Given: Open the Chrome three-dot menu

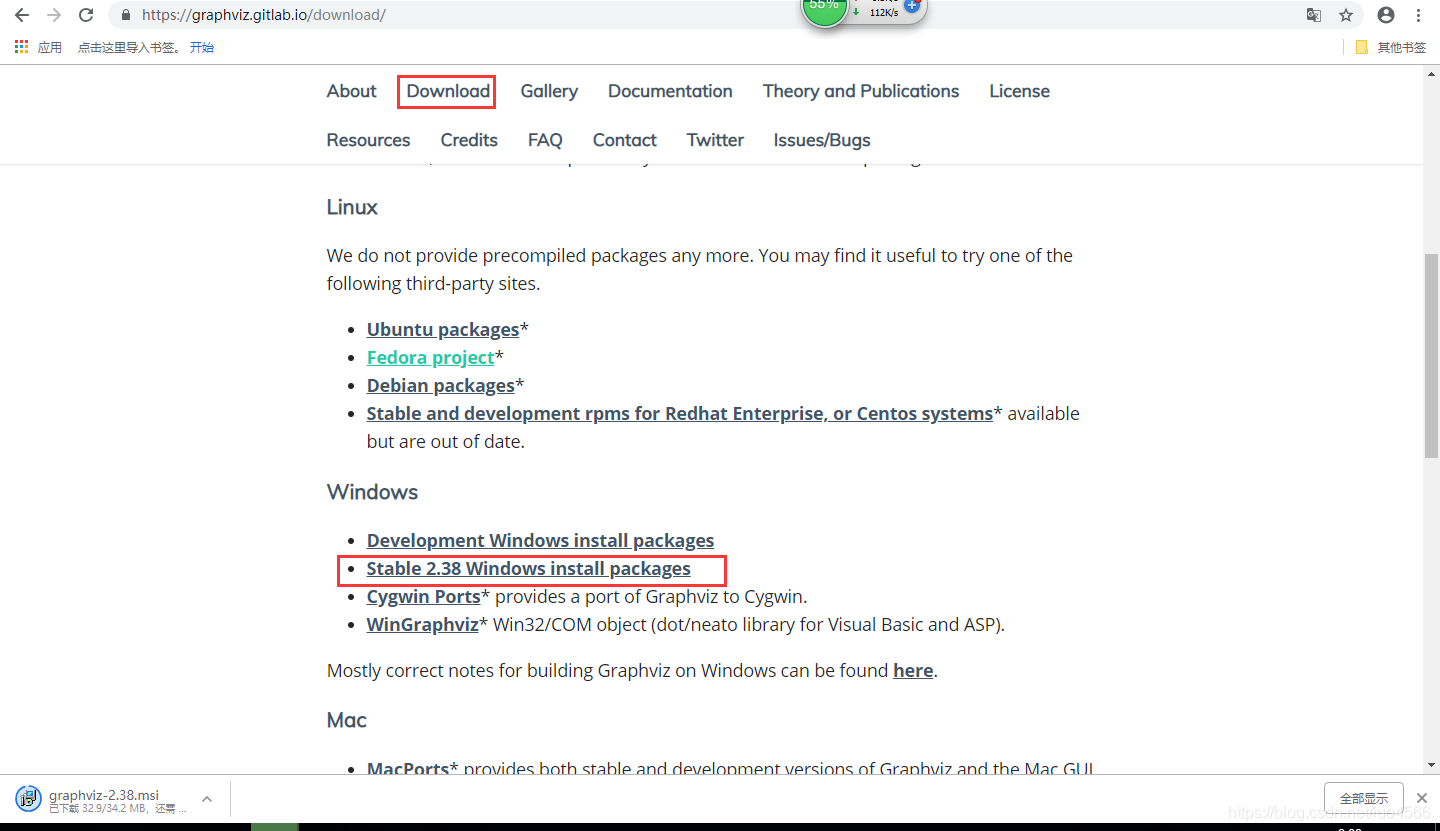Looking at the screenshot, I should coord(1419,15).
